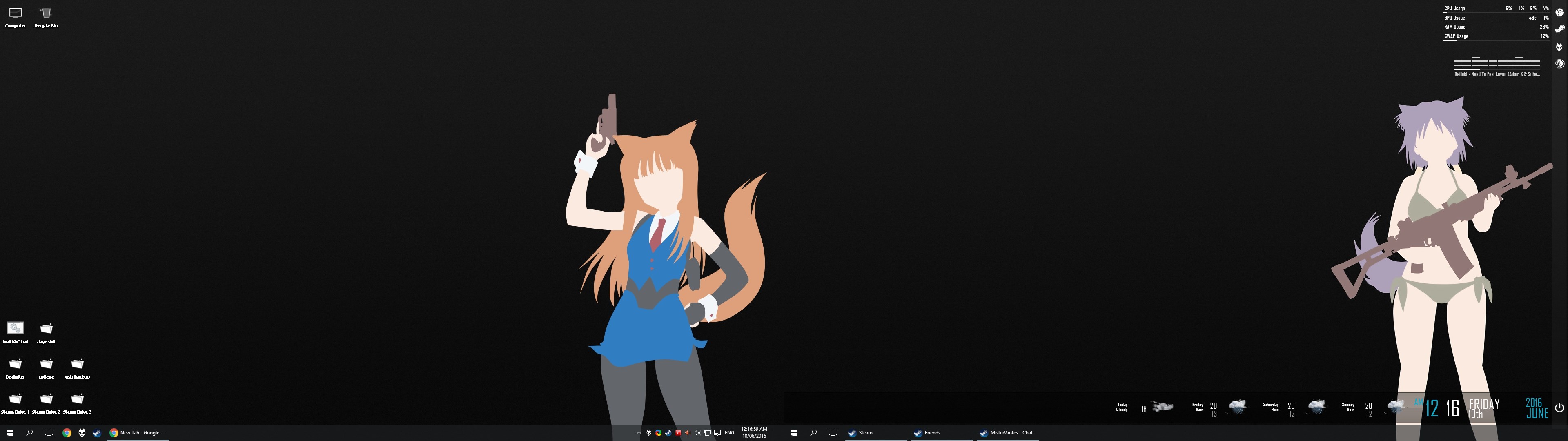Select the usb backup folder
This screenshot has width=1568, height=441.
[x=77, y=368]
